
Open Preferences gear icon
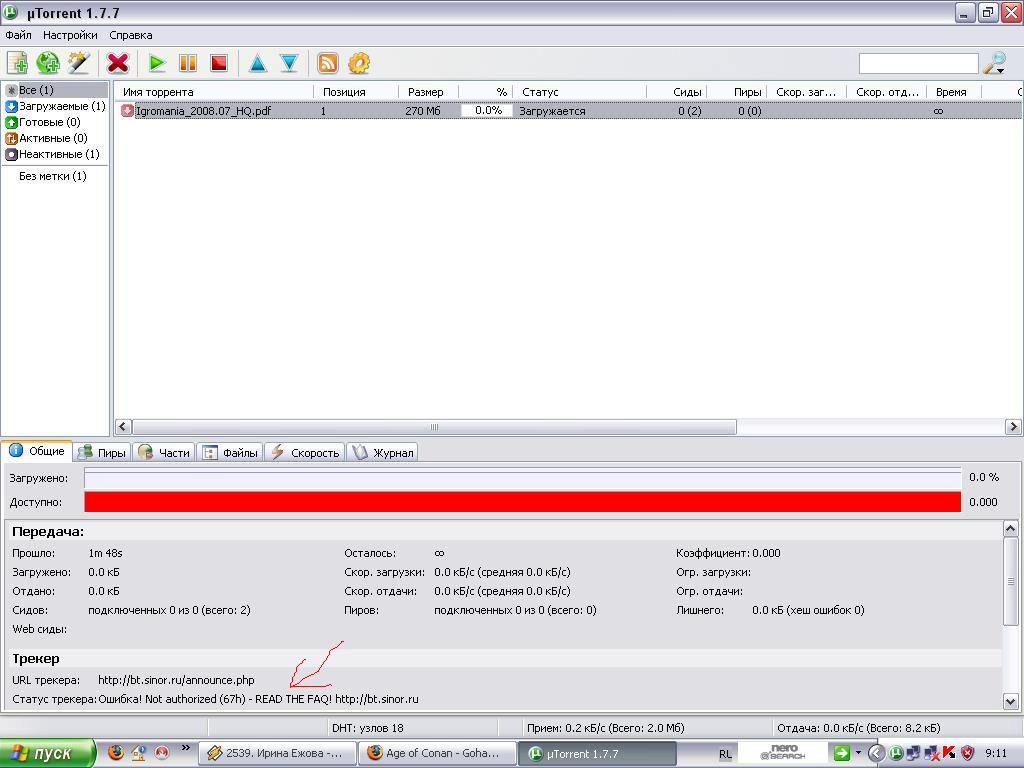tap(358, 63)
